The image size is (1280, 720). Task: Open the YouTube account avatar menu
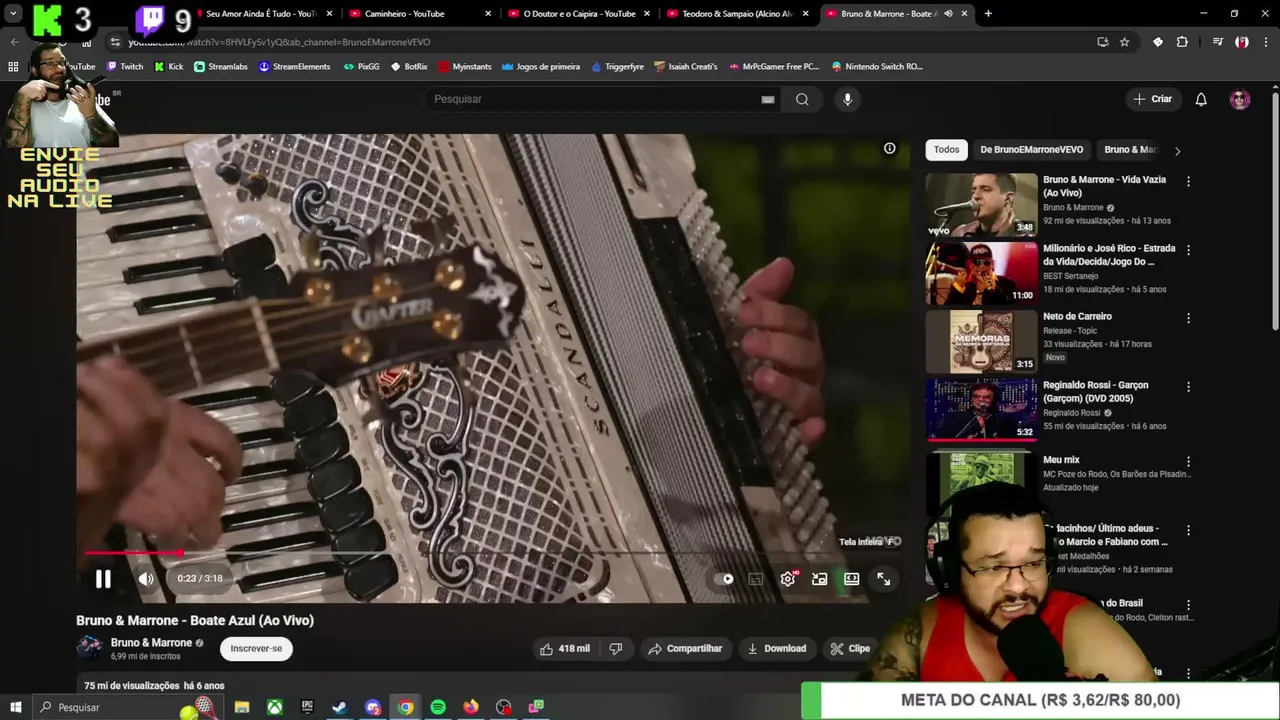1240,99
